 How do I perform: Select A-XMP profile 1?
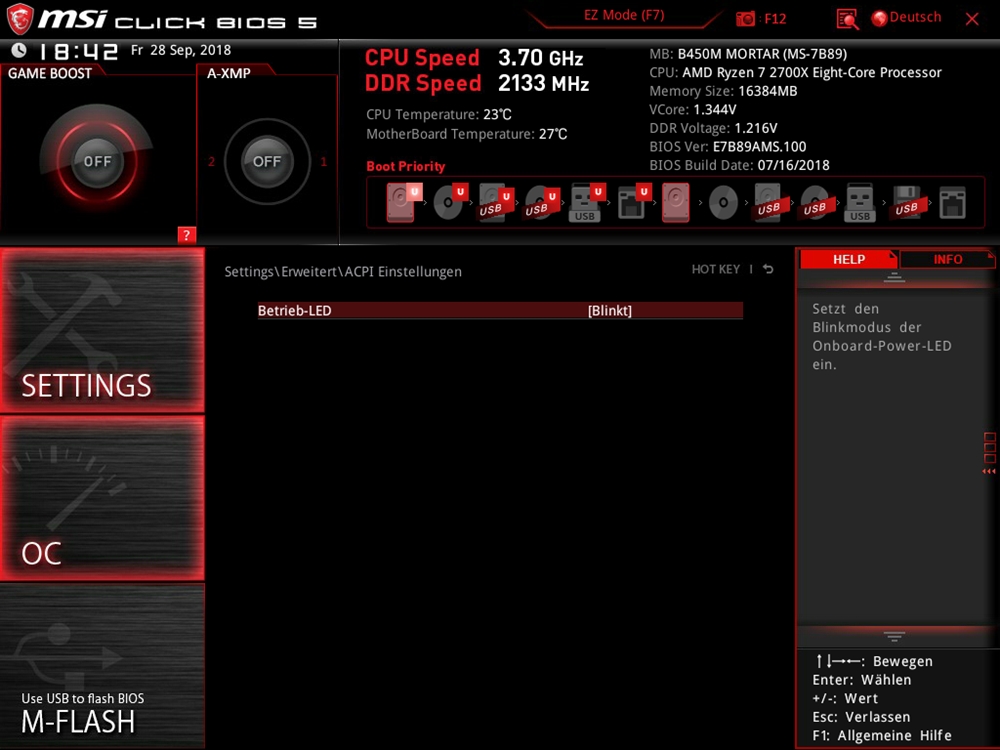[323, 162]
